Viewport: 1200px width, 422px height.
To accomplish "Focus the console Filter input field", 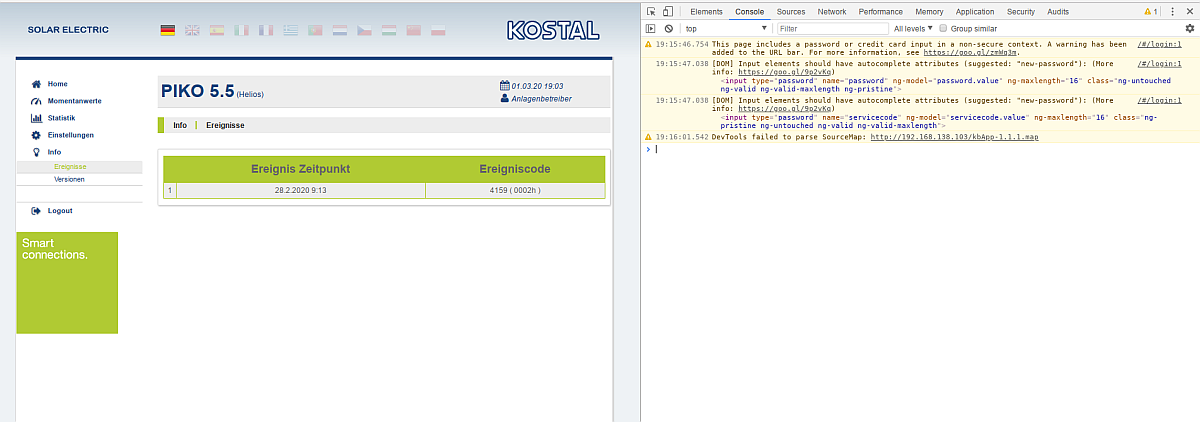I will click(x=832, y=29).
